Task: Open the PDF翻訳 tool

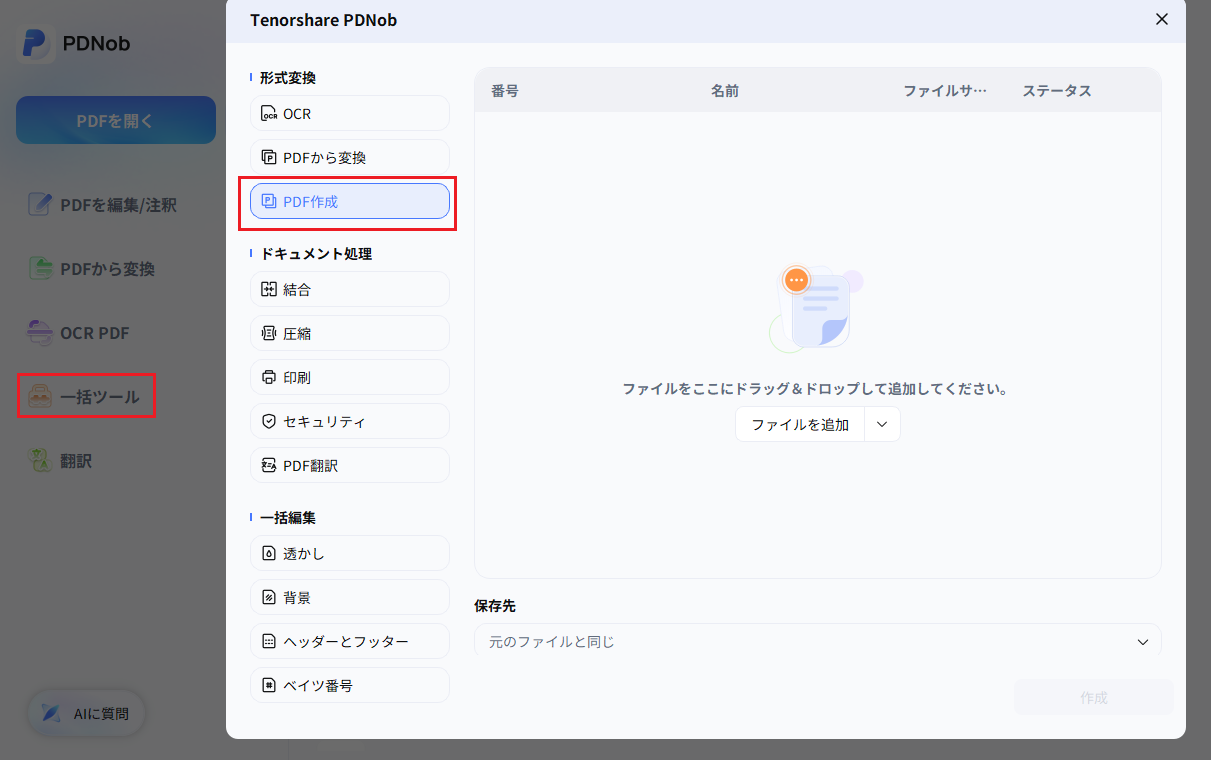Action: point(350,466)
